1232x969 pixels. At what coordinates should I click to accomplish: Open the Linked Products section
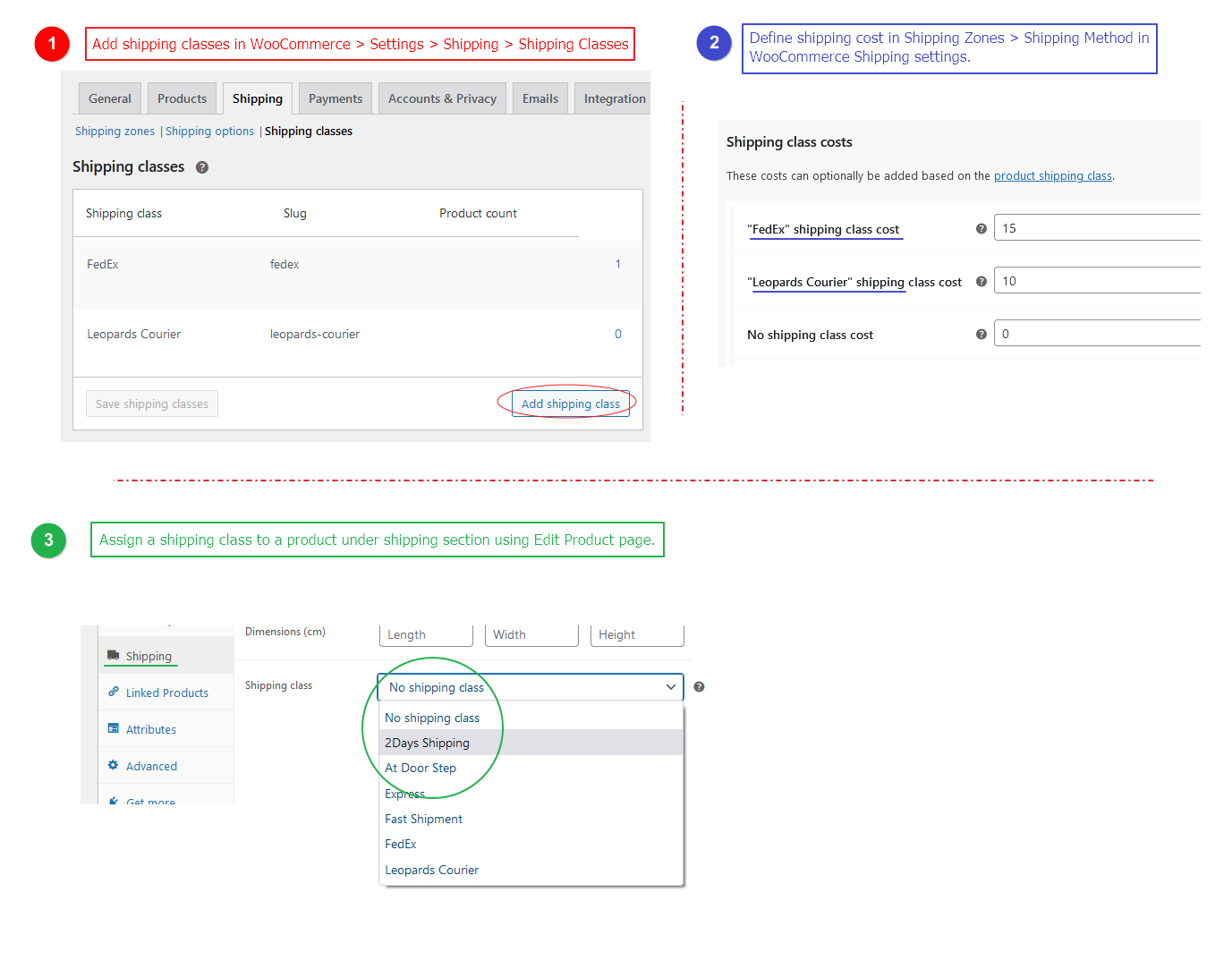coord(167,693)
